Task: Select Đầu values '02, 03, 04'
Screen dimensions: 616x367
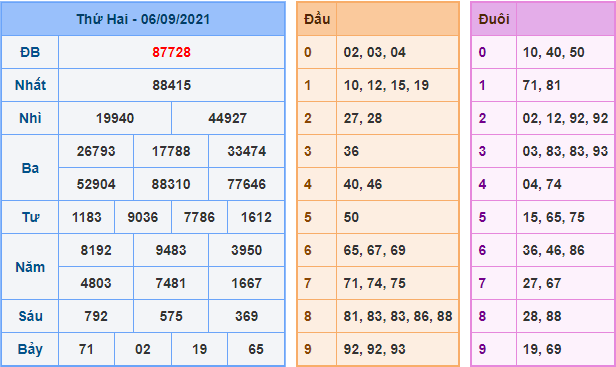Action: click(x=375, y=52)
